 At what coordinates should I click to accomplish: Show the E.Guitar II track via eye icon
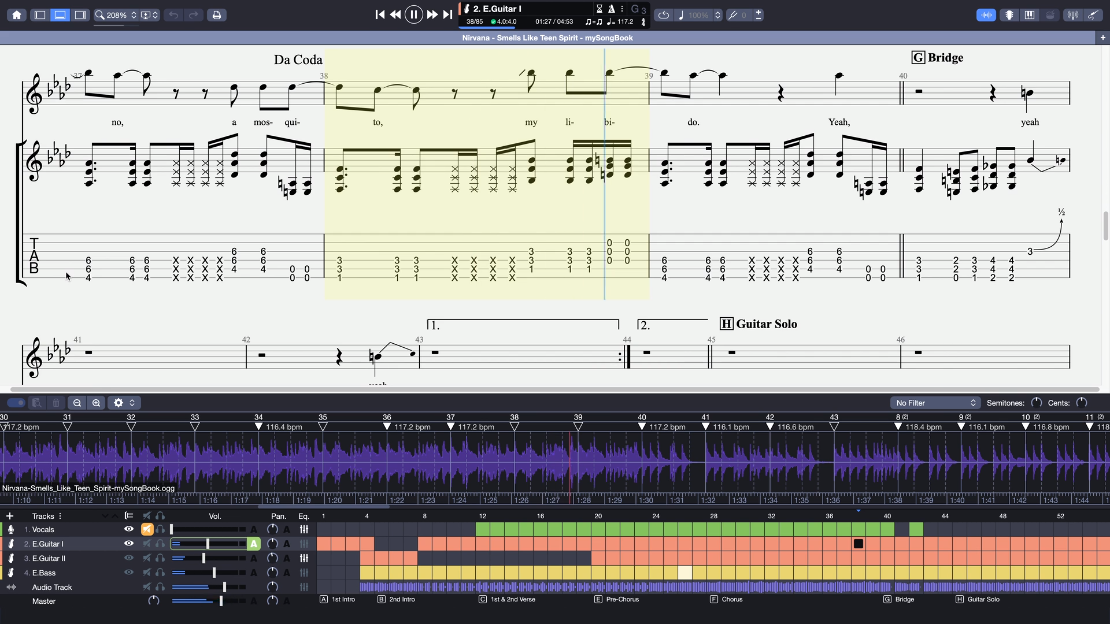coord(128,558)
